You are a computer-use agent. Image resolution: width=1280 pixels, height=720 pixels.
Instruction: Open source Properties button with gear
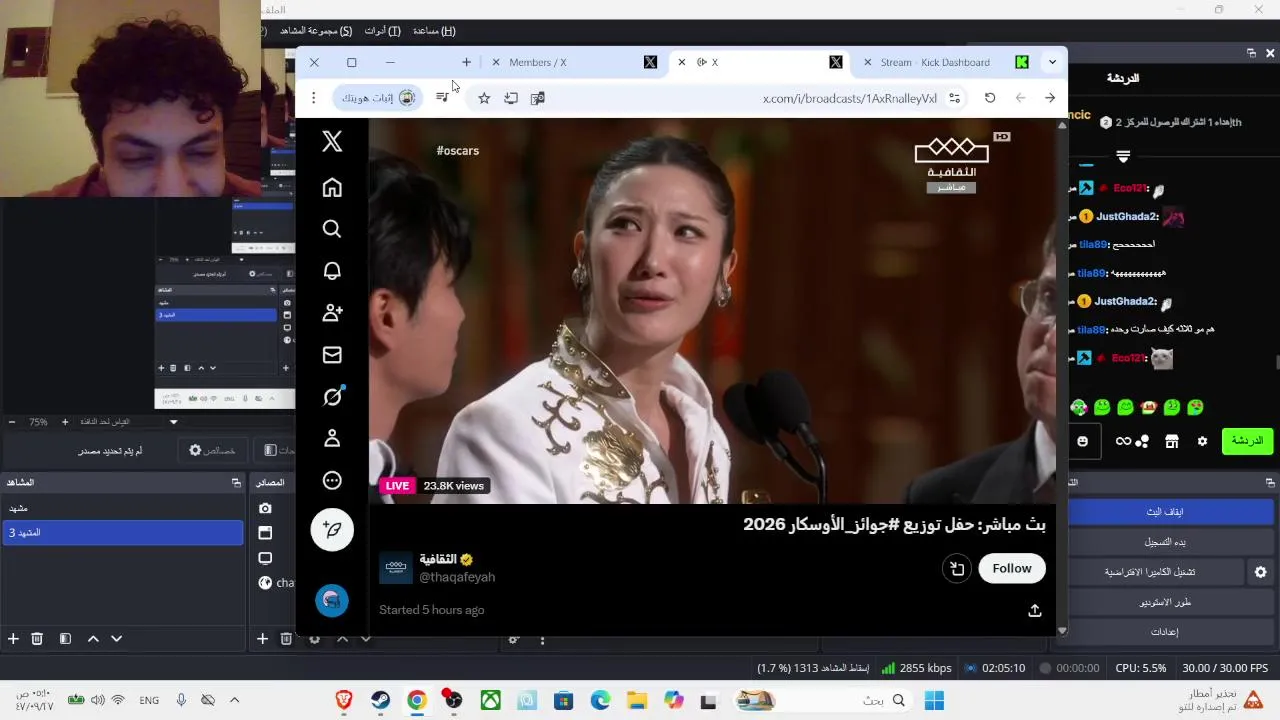click(211, 451)
